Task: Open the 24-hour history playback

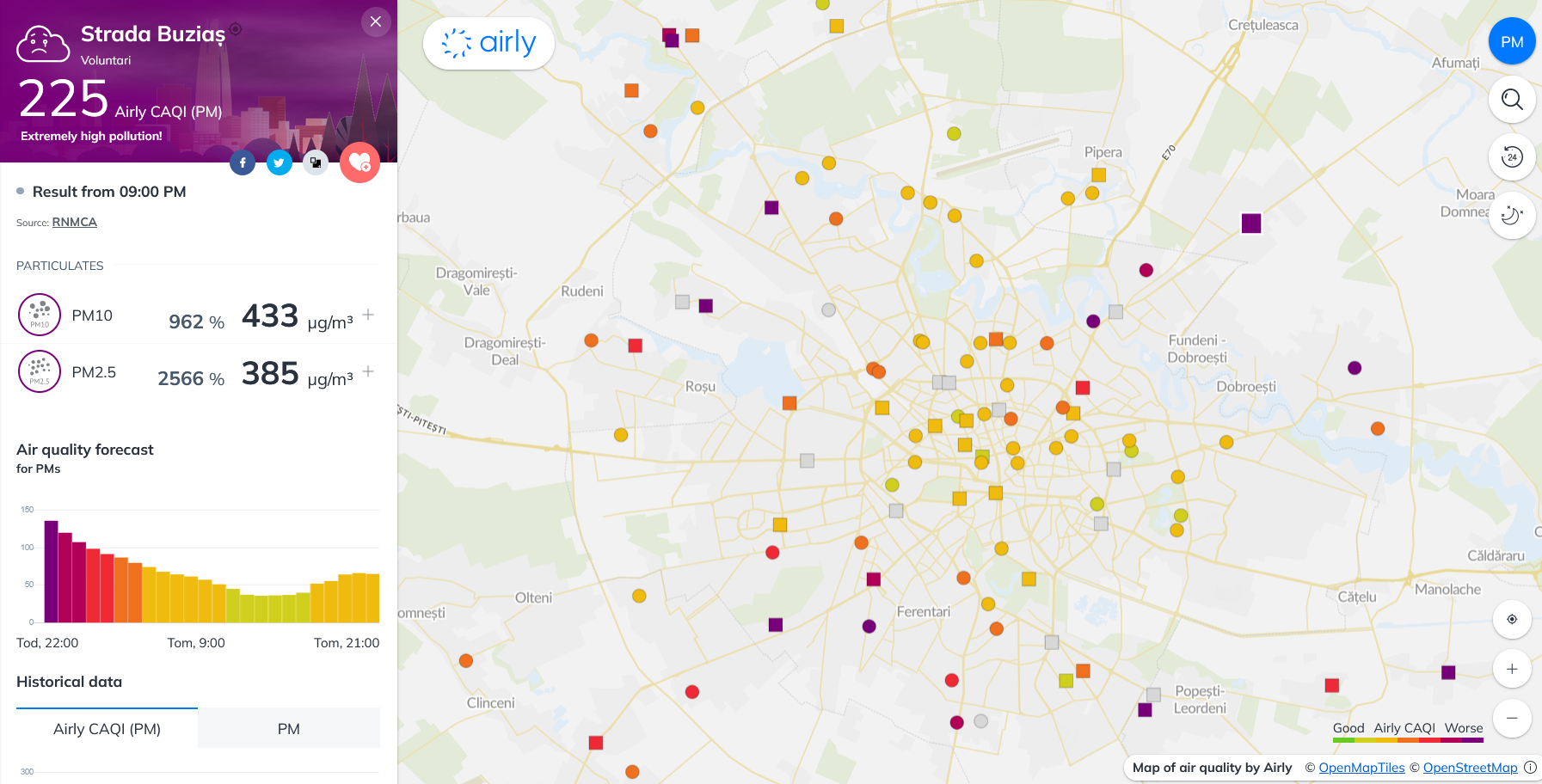Action: coord(1511,157)
